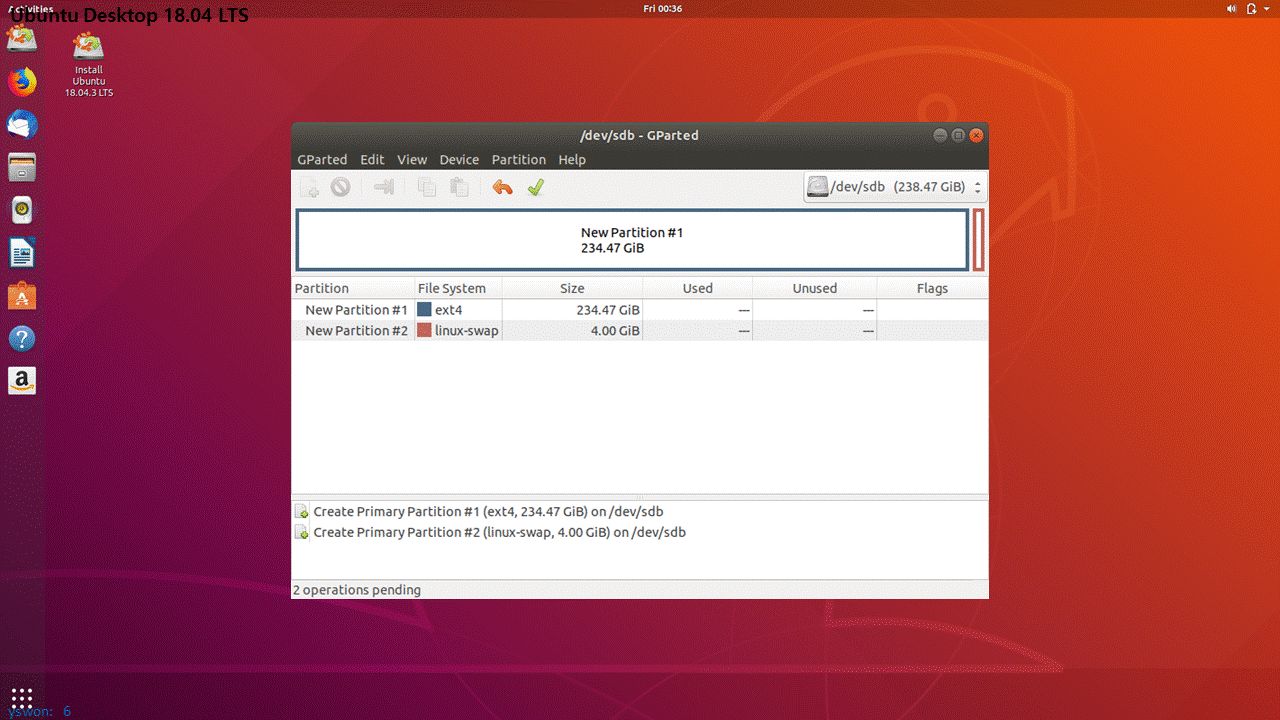Select the red swap block in disk map
Screen dimensions: 1280x720
(978, 240)
